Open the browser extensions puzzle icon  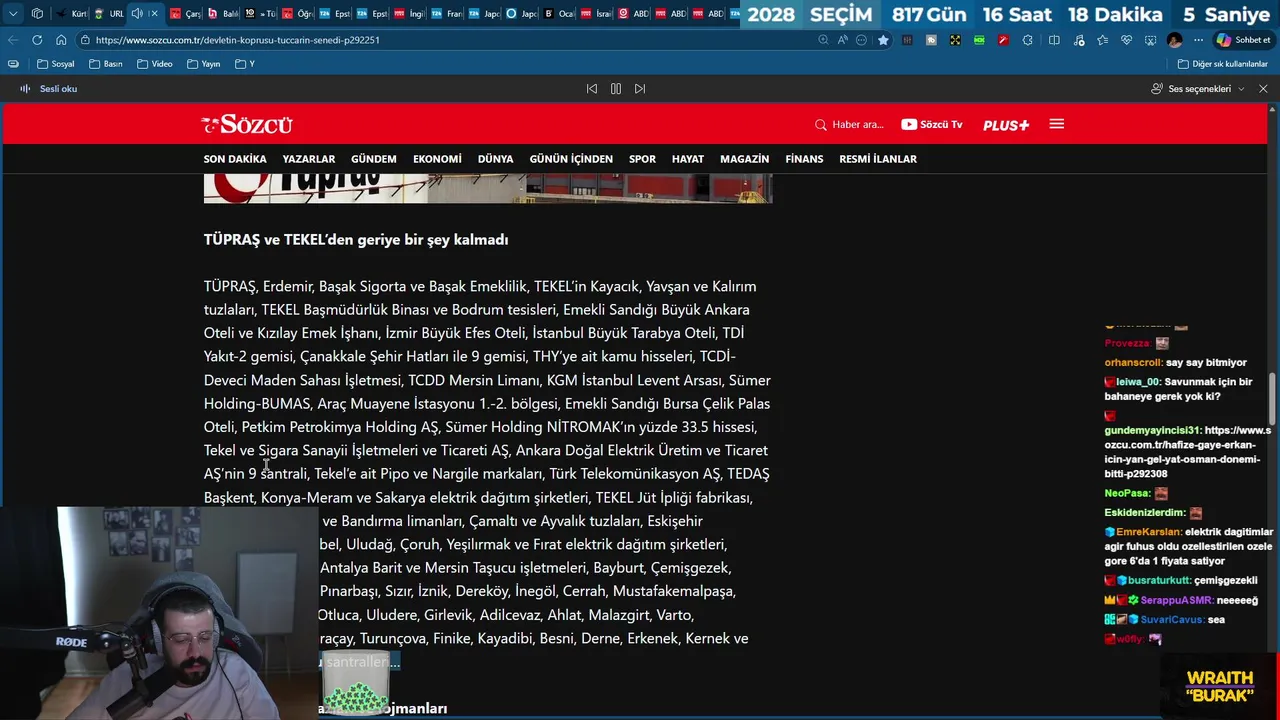1027,40
